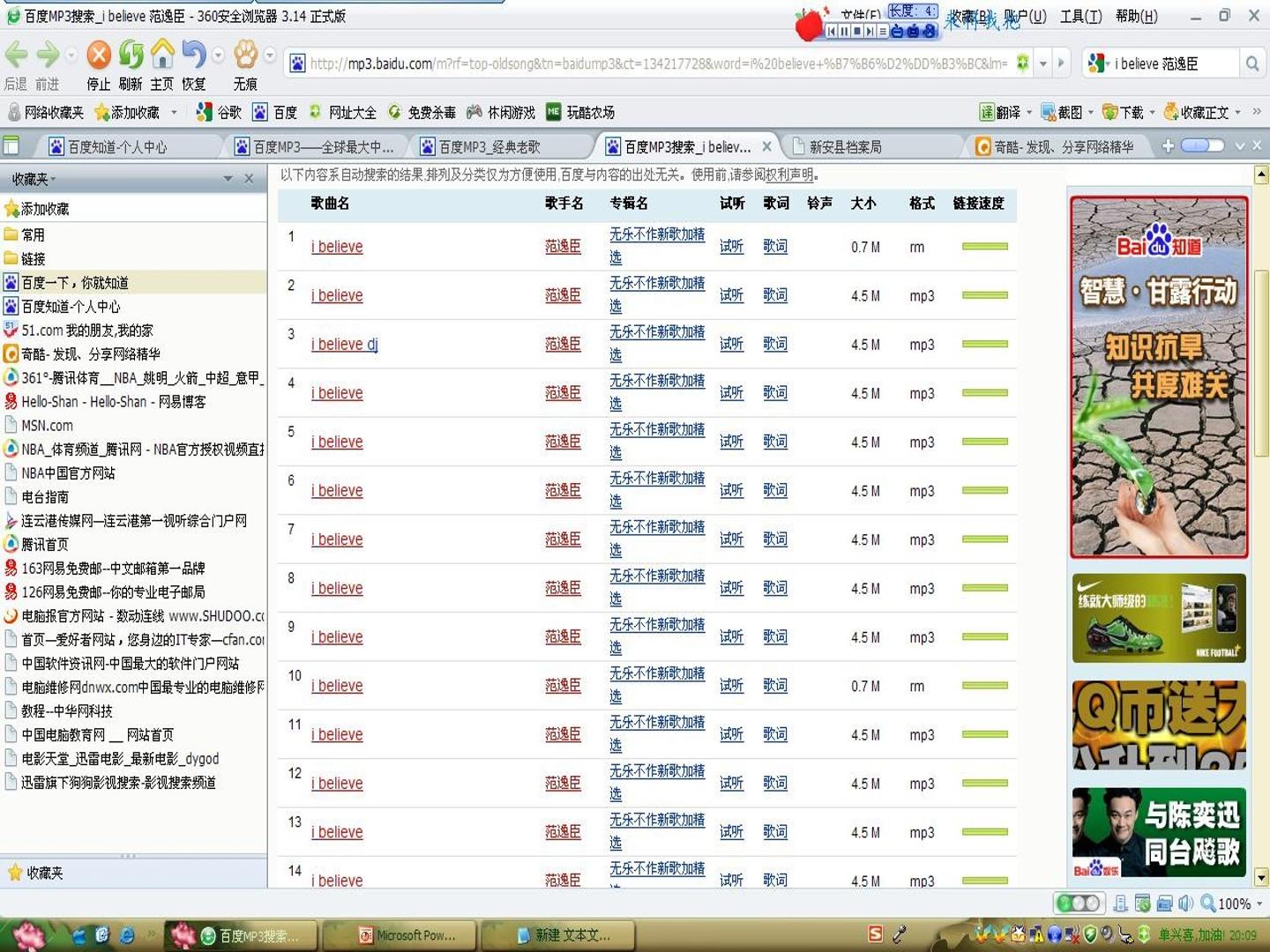This screenshot has height=952, width=1270.
Task: Open 工具(T) menu
Action: pyautogui.click(x=1080, y=16)
